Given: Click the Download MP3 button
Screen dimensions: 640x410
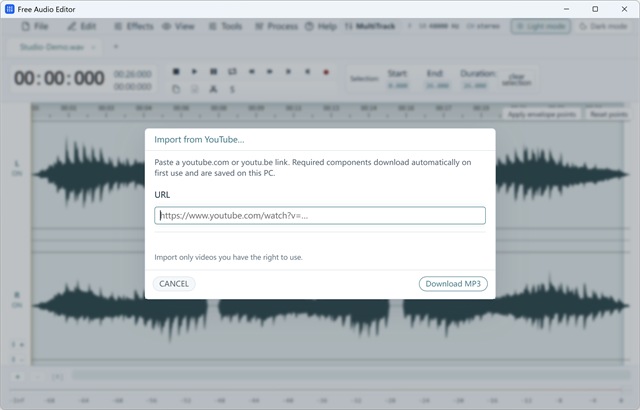Looking at the screenshot, I should click(x=453, y=284).
